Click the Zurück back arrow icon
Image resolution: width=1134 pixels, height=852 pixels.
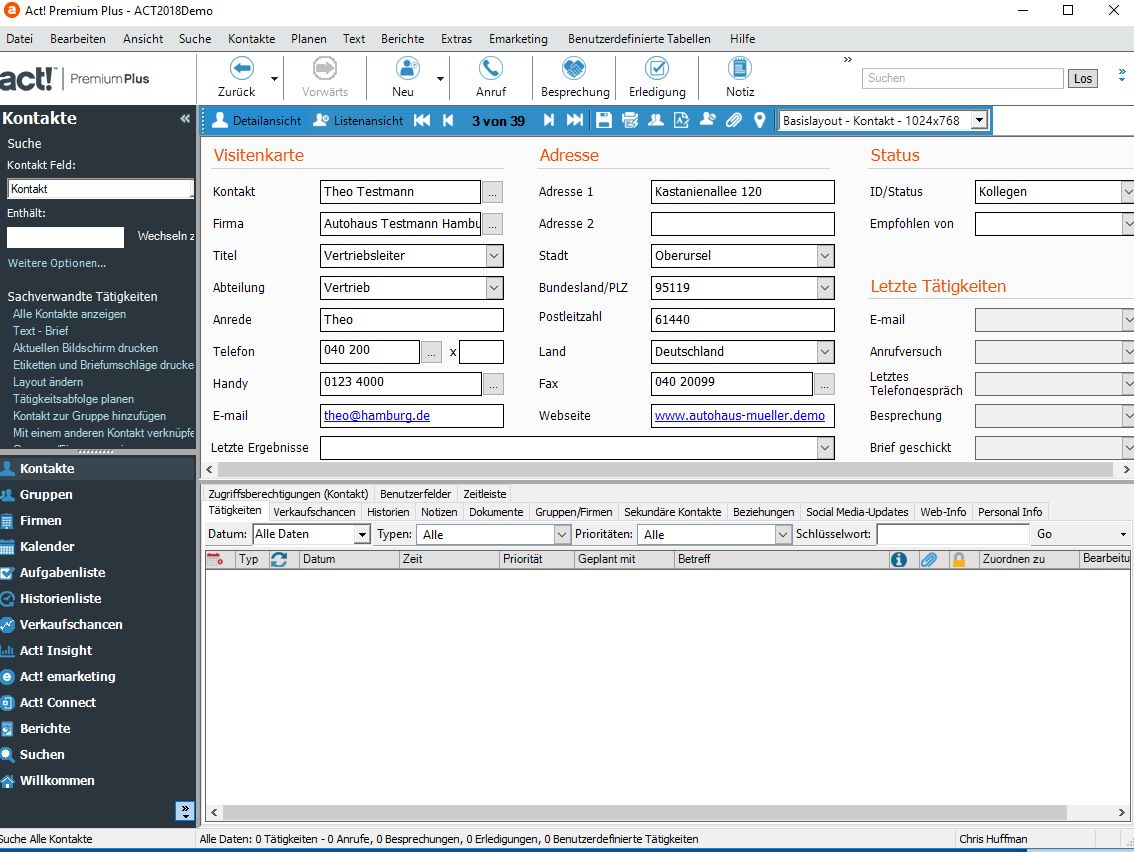(x=242, y=69)
